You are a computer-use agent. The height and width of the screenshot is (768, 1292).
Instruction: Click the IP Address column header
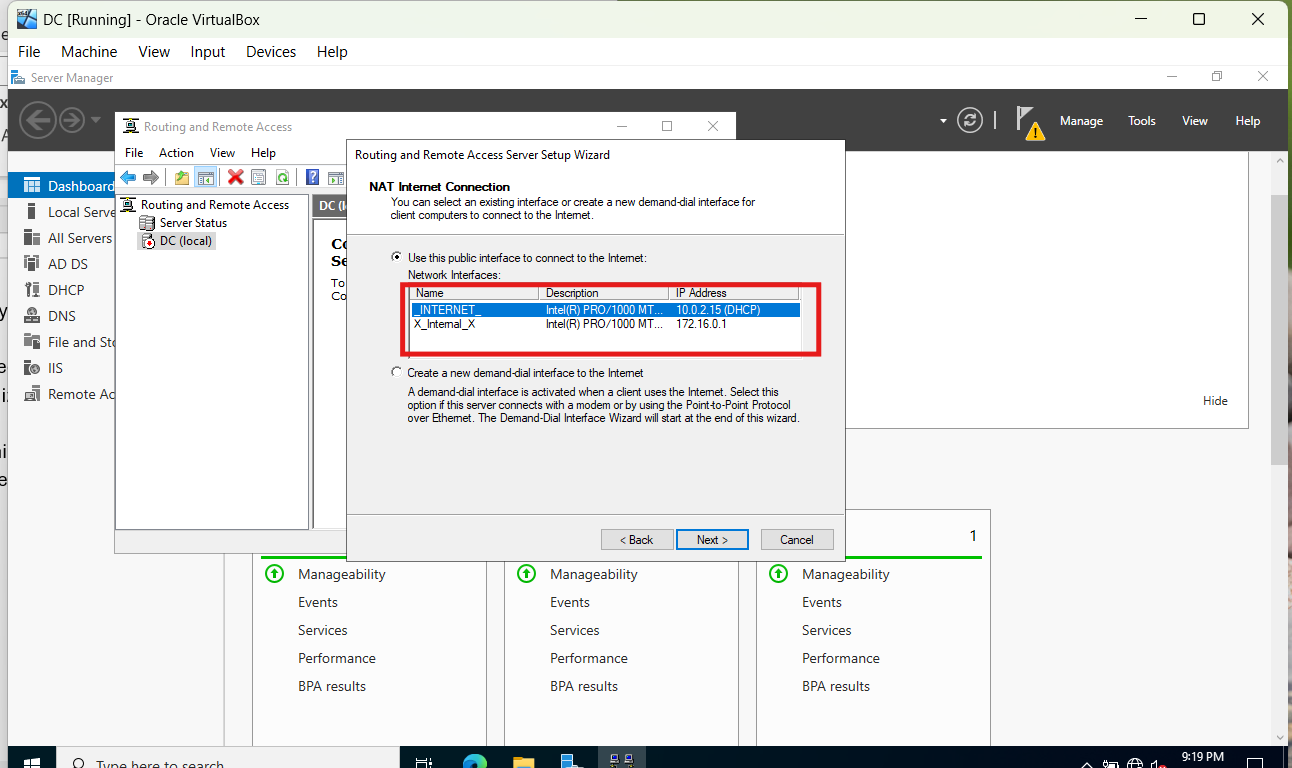tap(735, 293)
